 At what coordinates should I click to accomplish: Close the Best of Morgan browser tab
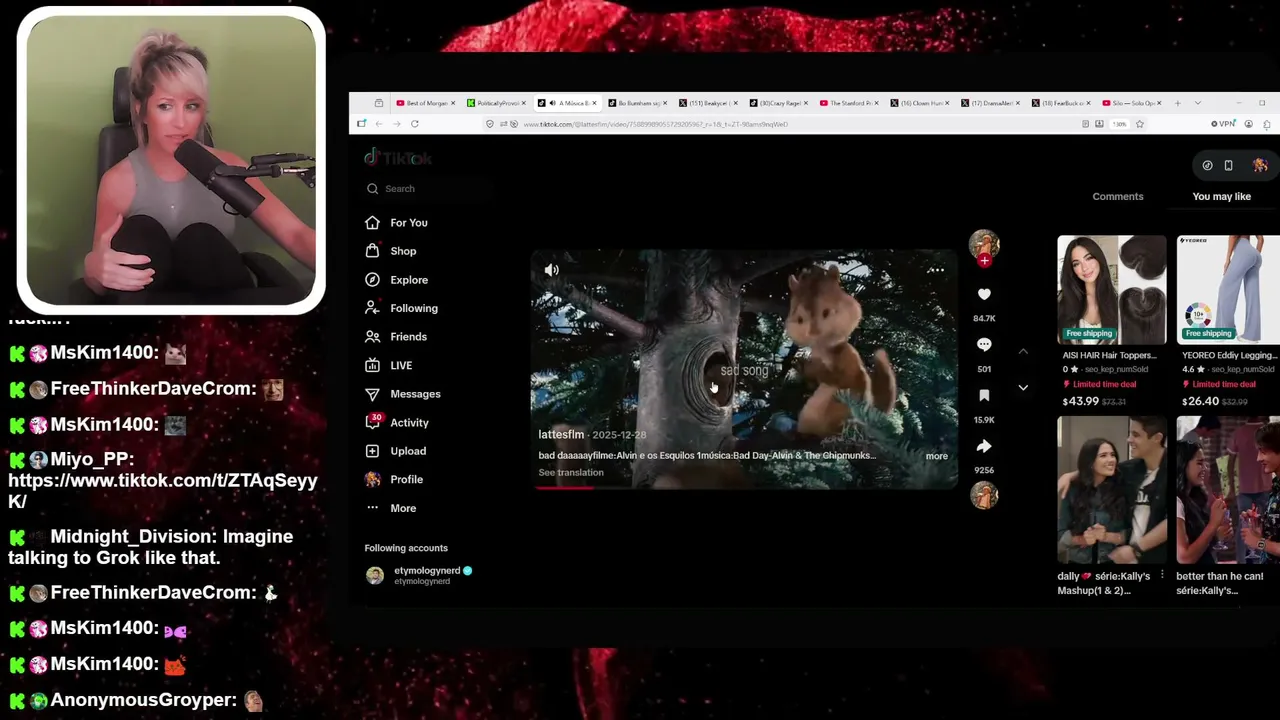[x=453, y=103]
